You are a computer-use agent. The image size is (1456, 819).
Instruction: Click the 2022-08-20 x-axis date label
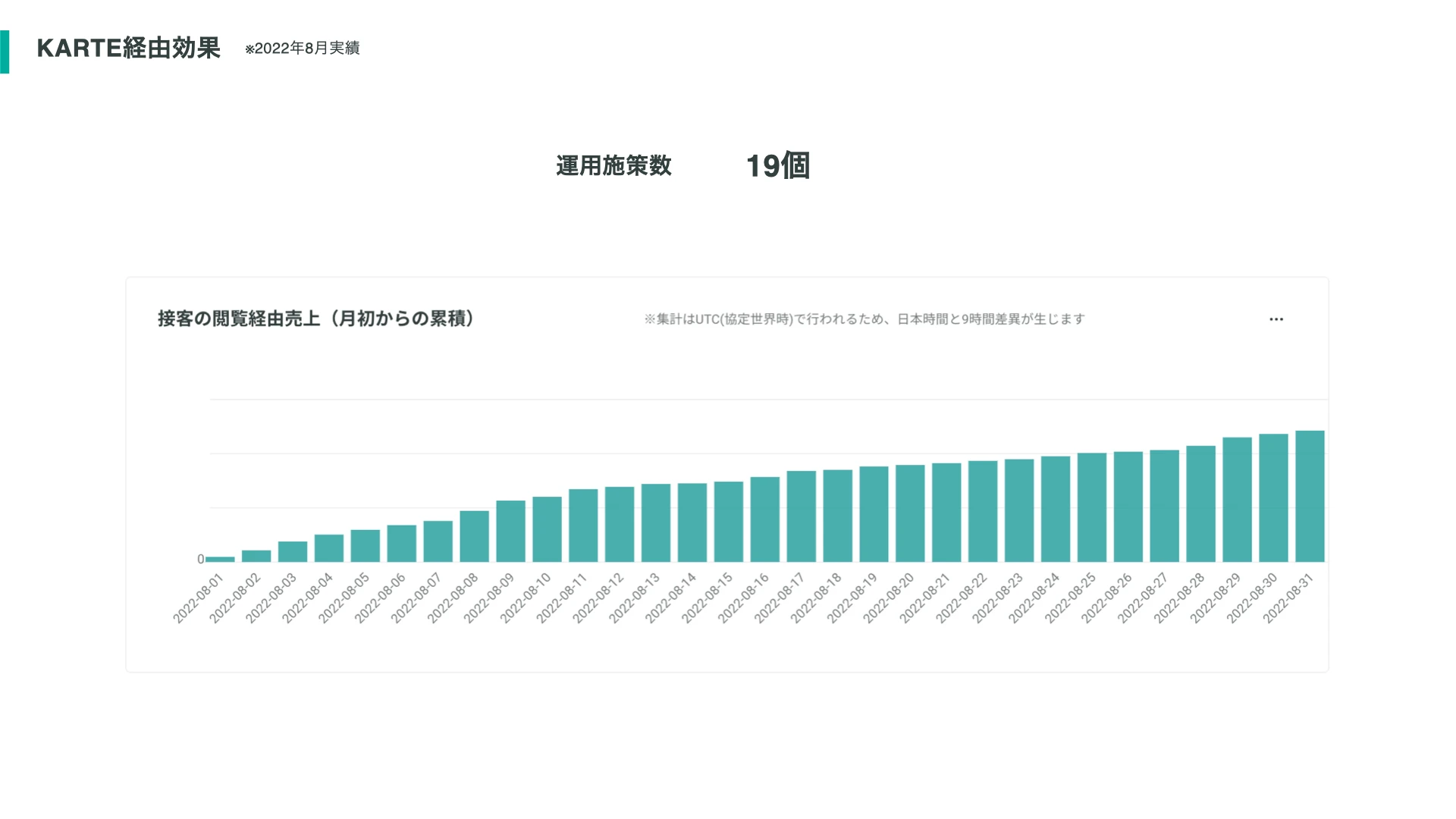click(889, 599)
